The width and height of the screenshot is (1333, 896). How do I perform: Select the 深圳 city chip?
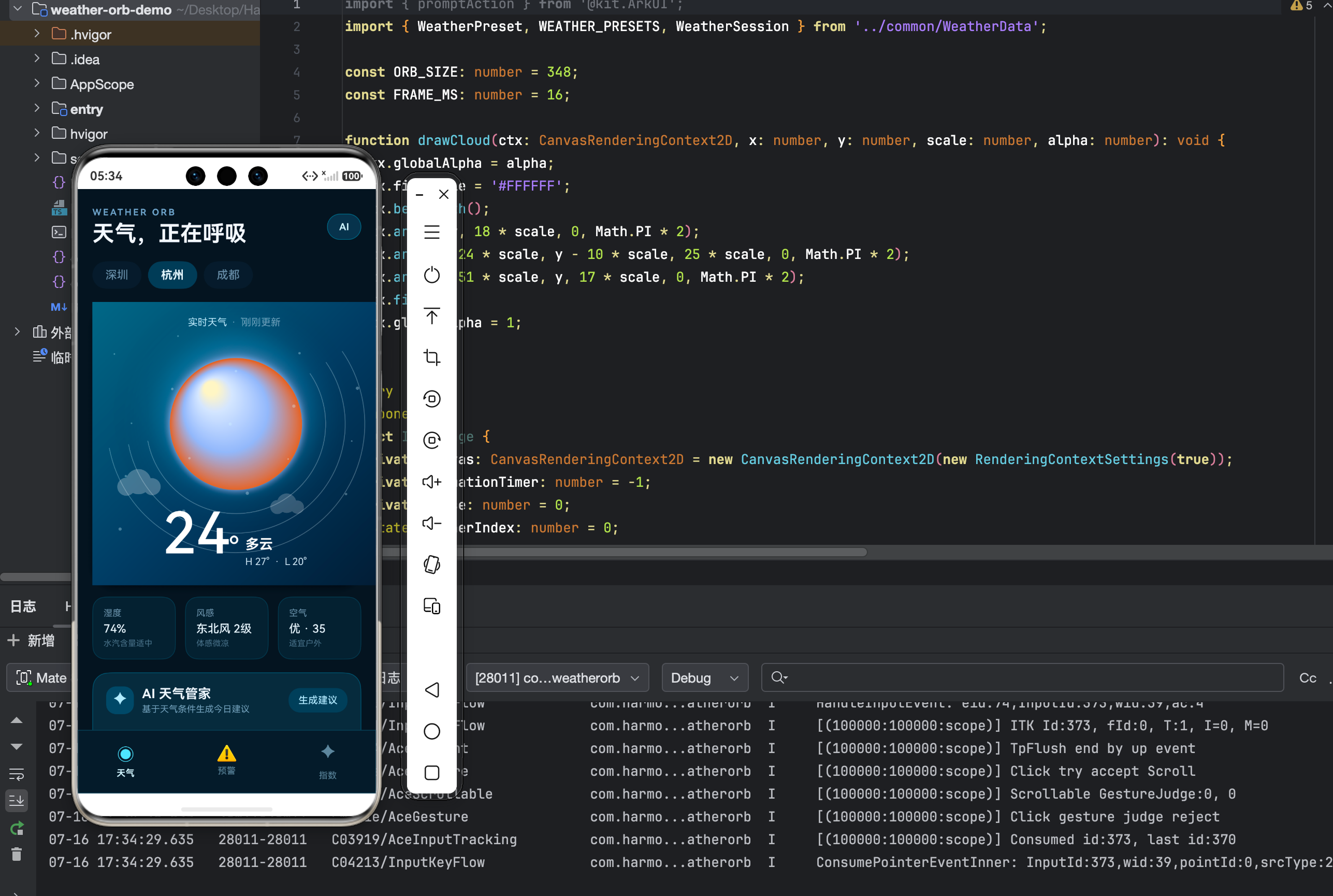(117, 275)
